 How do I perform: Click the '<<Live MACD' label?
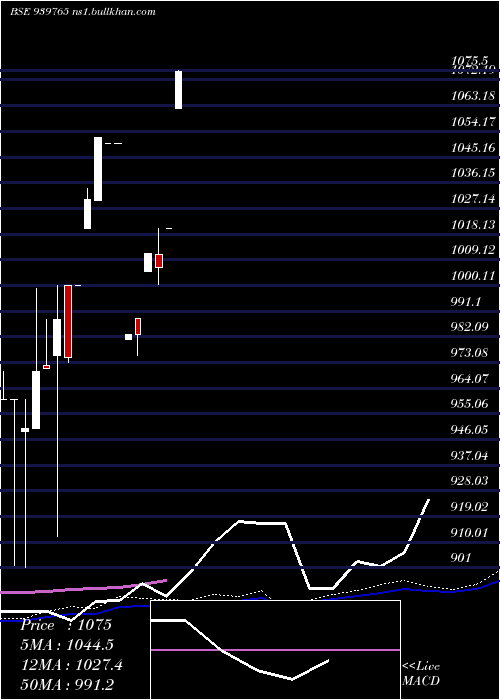tap(421, 674)
